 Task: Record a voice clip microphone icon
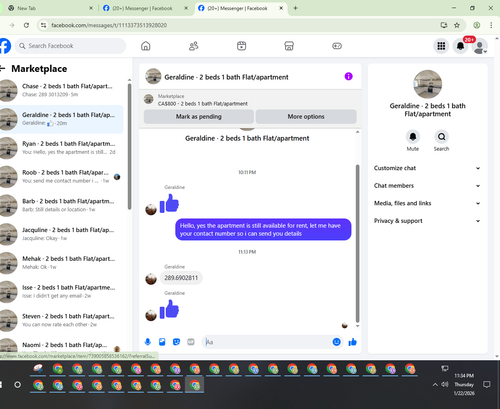pyautogui.click(x=148, y=342)
